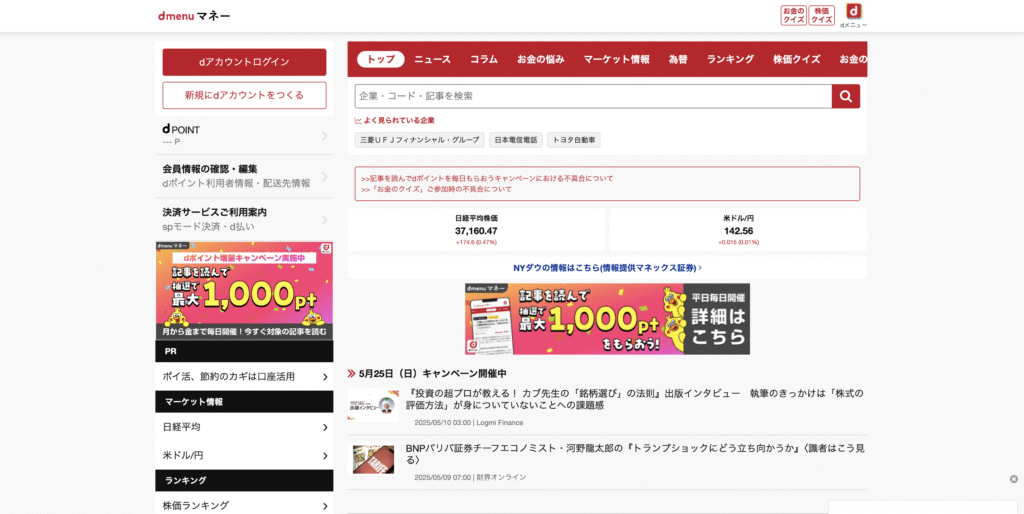
Task: Click 新規にdアカウントをつくる button
Action: (x=244, y=95)
